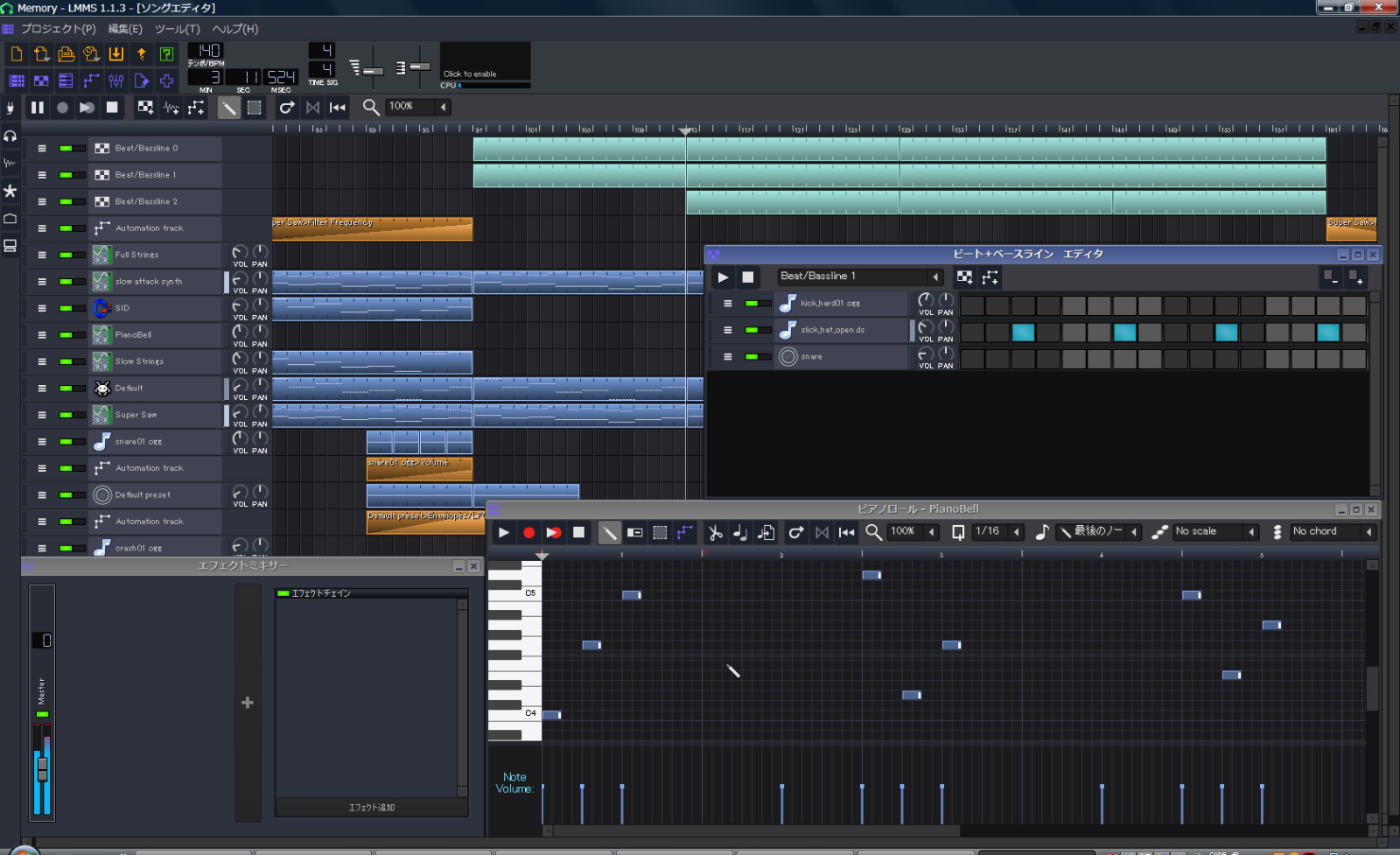Export the project using the export icon
Viewport: 1400px width, 855px height.
(142, 54)
